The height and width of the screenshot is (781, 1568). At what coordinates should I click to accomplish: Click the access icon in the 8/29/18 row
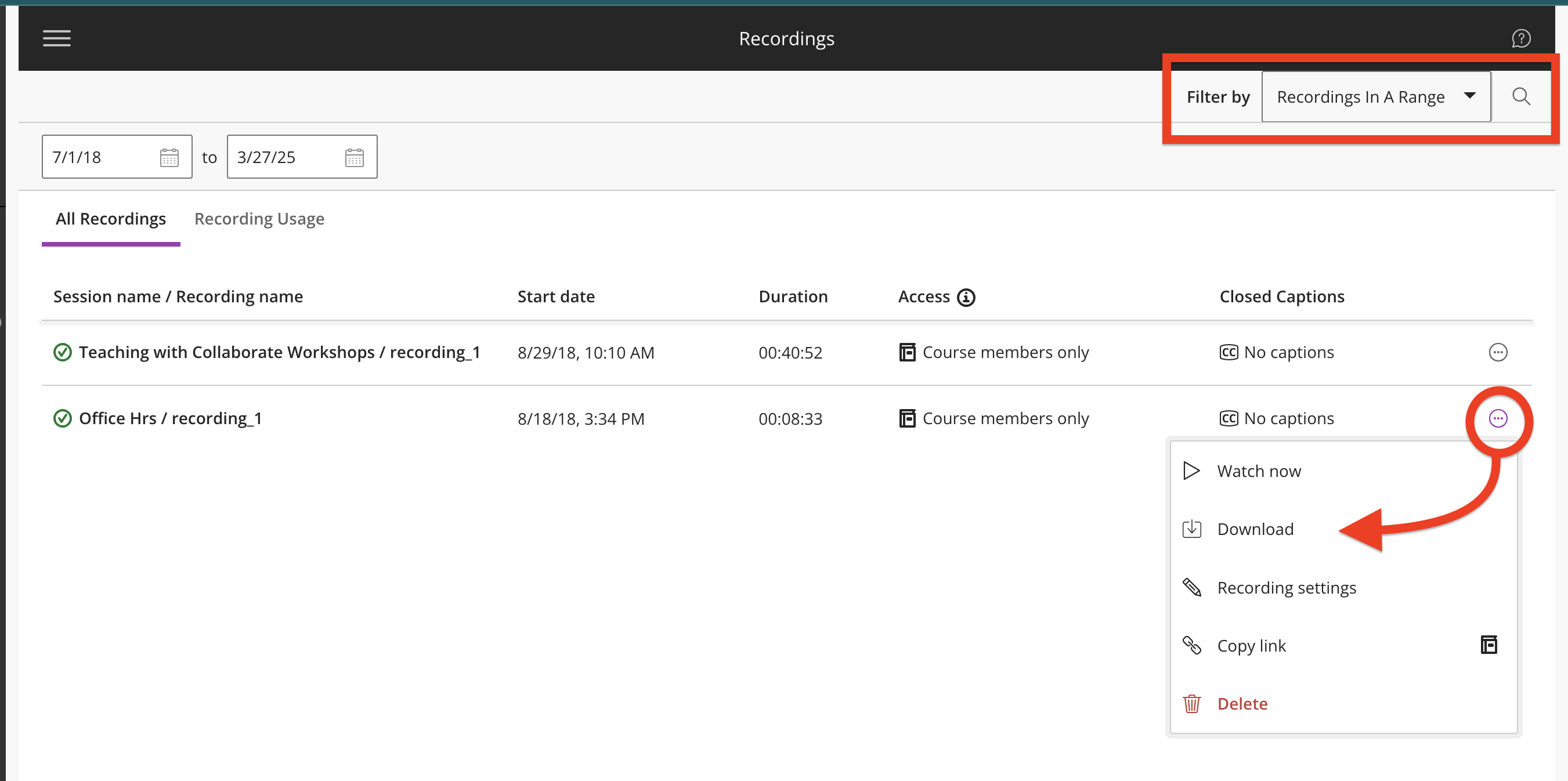[907, 352]
